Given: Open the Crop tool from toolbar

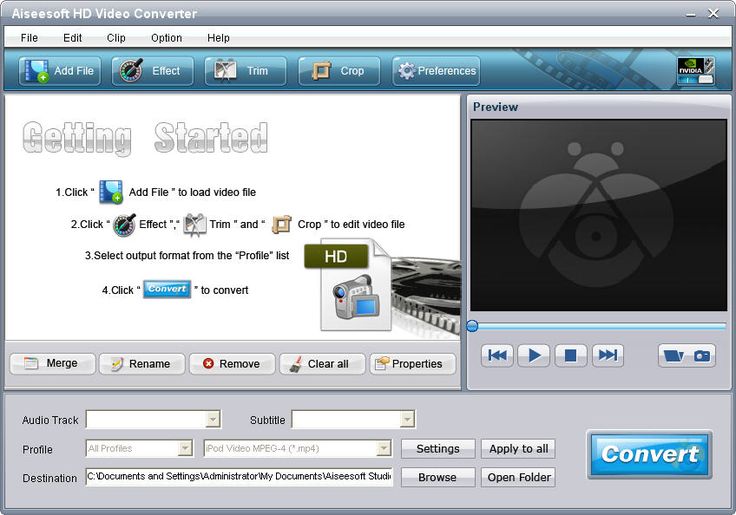Looking at the screenshot, I should [x=339, y=71].
